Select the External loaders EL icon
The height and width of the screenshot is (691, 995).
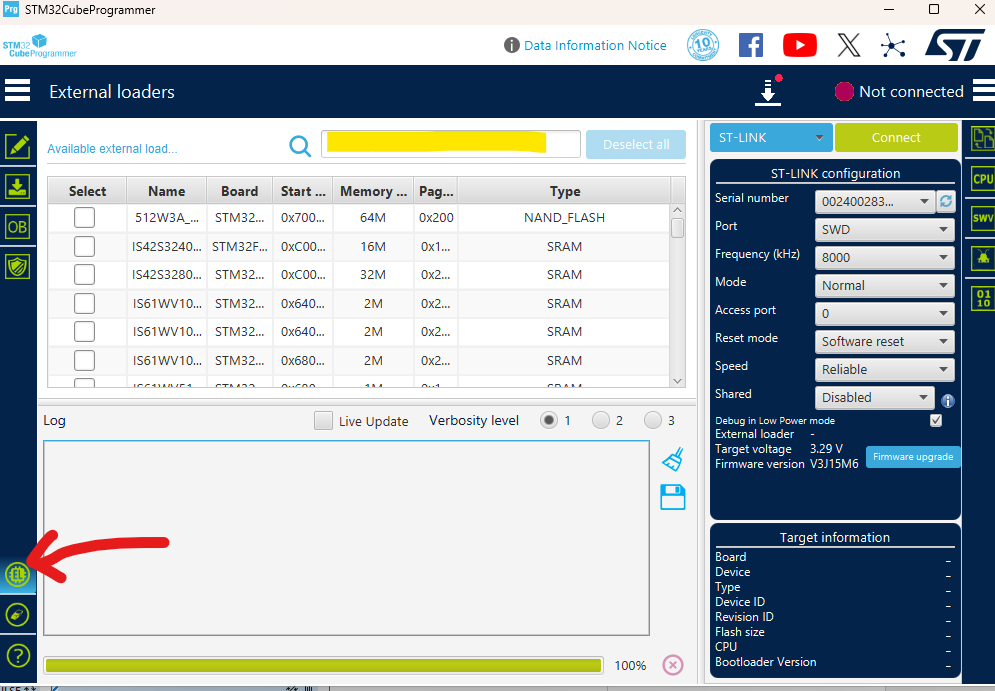pyautogui.click(x=17, y=575)
